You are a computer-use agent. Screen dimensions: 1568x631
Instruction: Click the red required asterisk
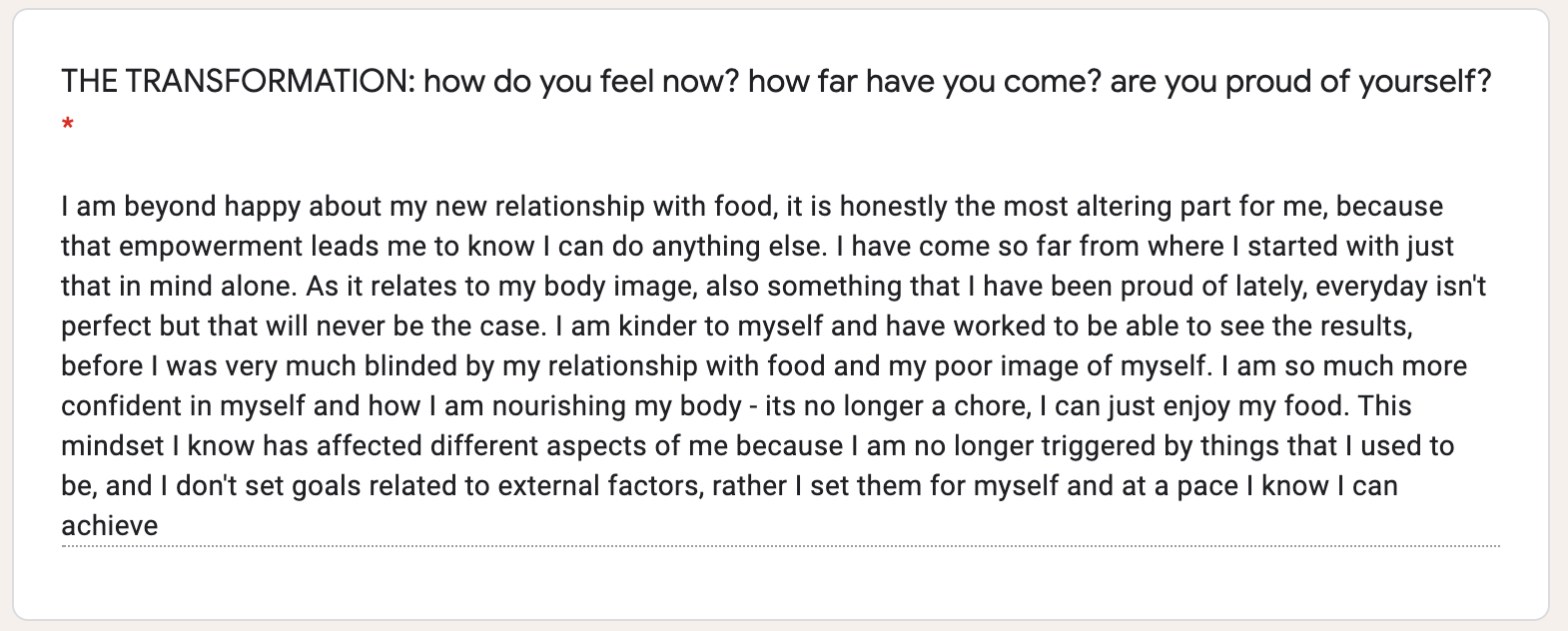(x=68, y=126)
